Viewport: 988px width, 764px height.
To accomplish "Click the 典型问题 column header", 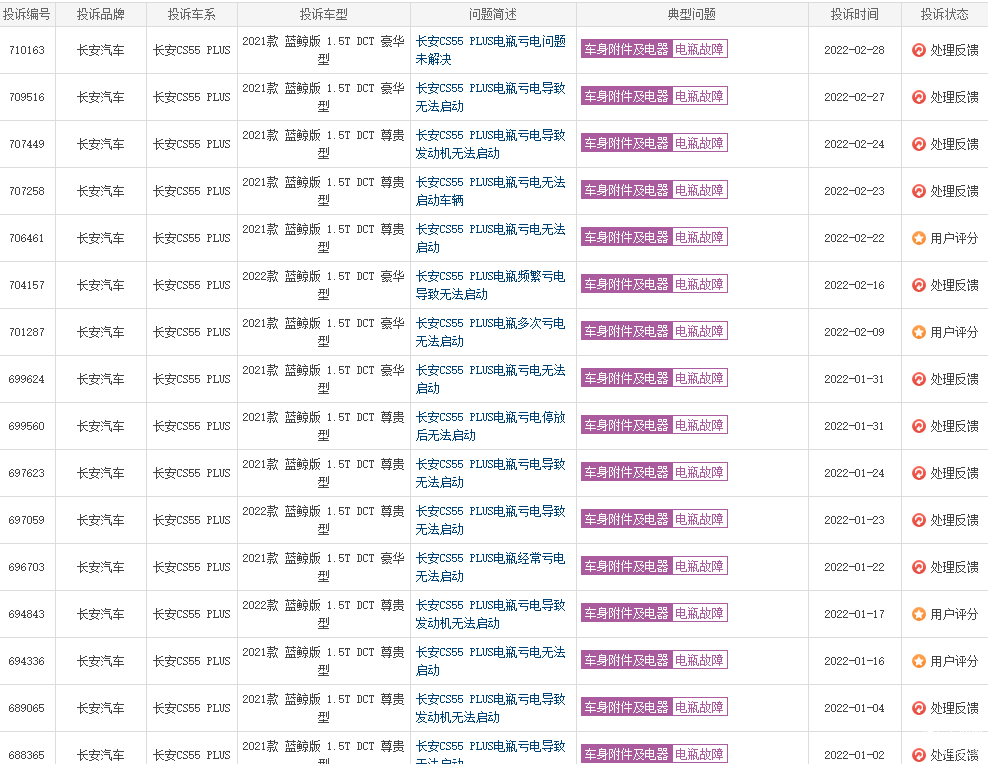I will (x=692, y=14).
